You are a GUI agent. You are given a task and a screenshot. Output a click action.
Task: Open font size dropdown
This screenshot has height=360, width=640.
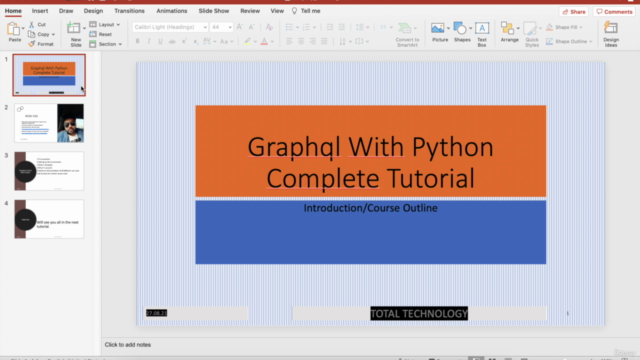pos(230,27)
